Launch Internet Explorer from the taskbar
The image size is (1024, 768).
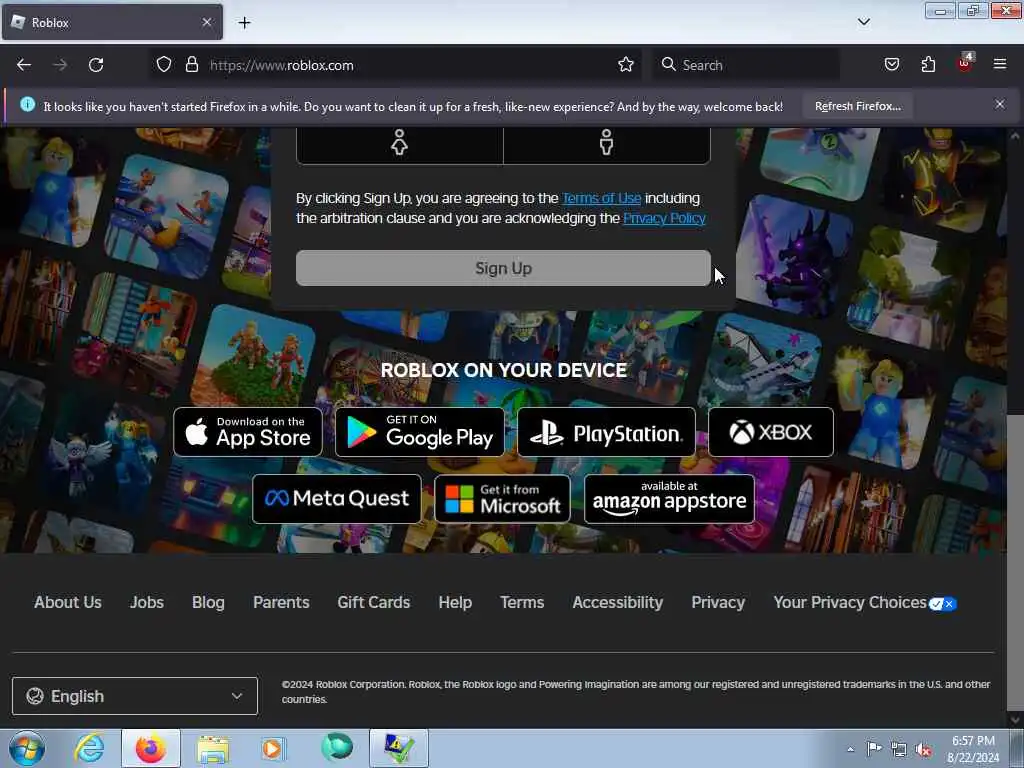pos(89,748)
